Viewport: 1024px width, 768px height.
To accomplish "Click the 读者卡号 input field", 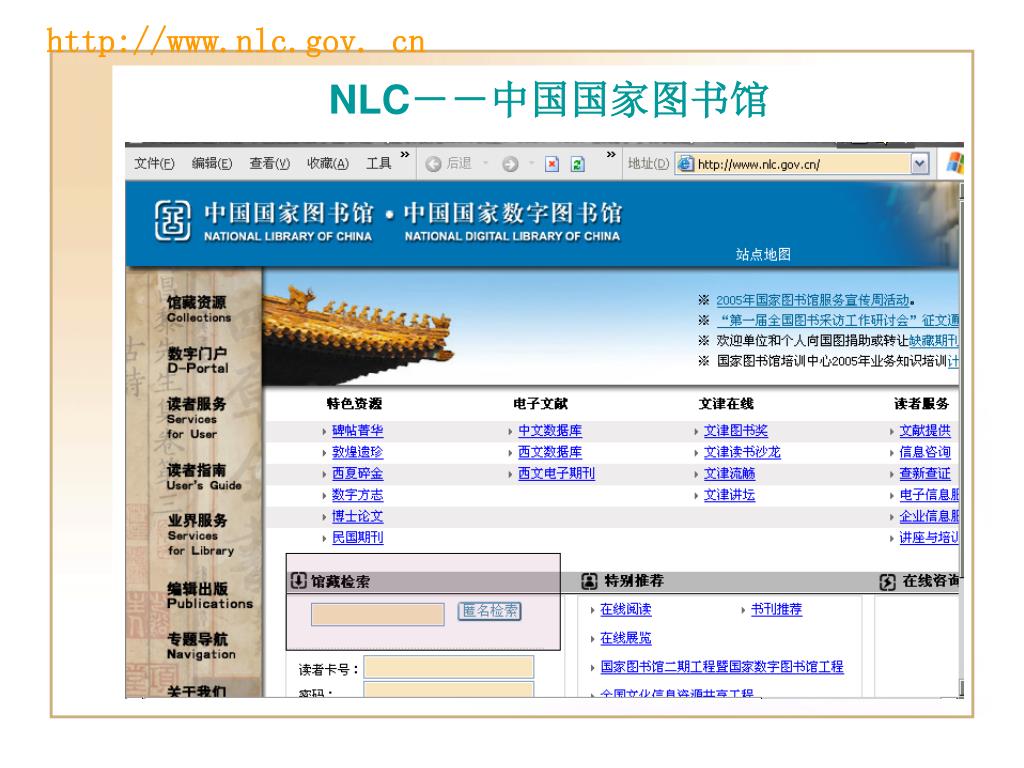I will pyautogui.click(x=449, y=667).
